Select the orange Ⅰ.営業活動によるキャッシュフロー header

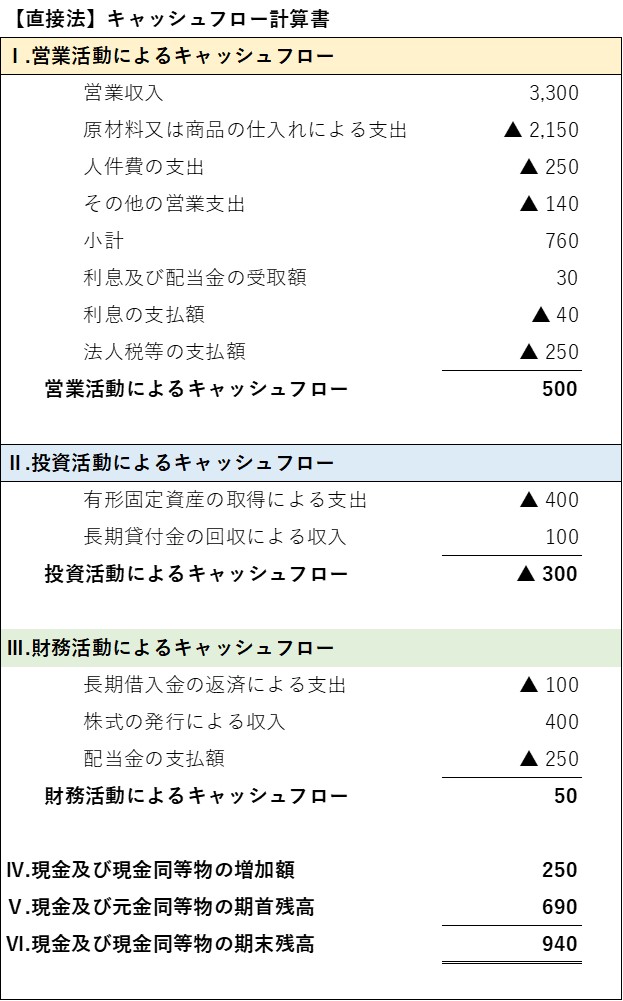[x=311, y=56]
